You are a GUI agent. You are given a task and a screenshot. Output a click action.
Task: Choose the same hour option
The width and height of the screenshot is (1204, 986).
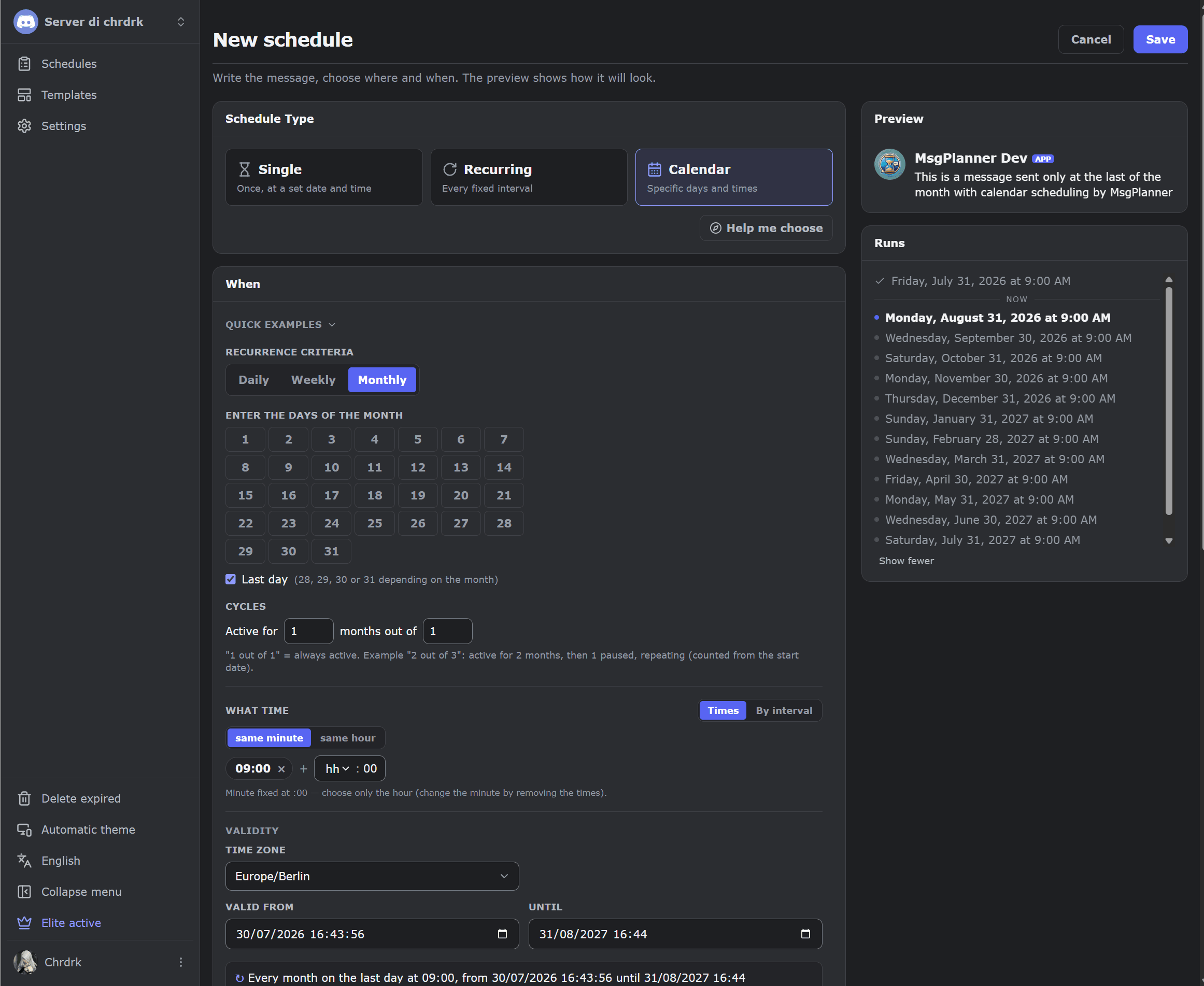(x=347, y=738)
